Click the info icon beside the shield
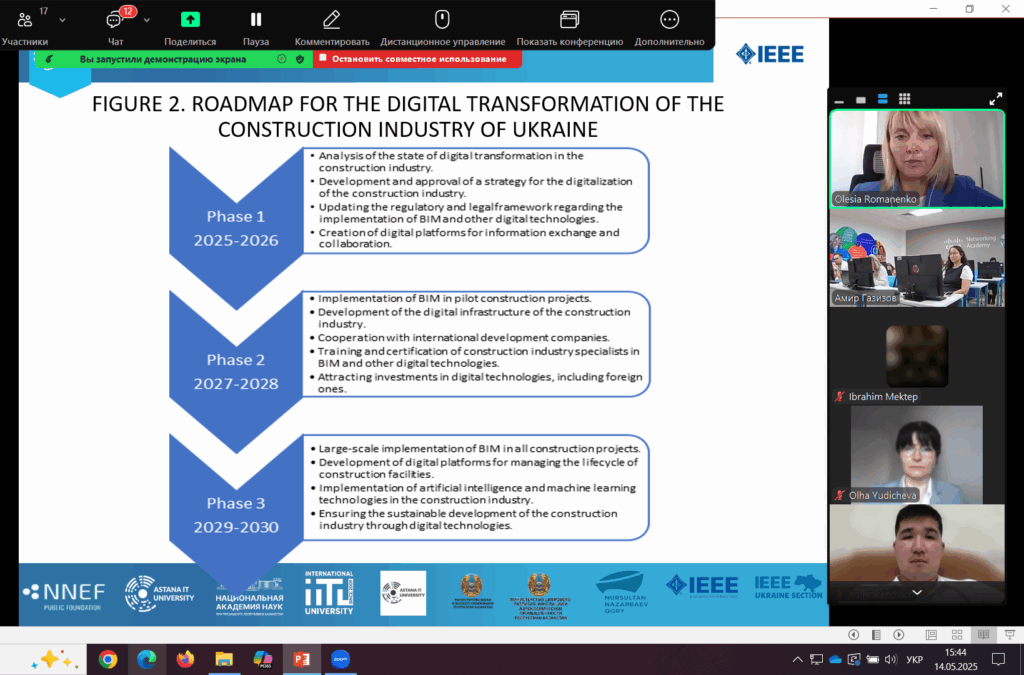The width and height of the screenshot is (1024, 675). click(x=281, y=59)
